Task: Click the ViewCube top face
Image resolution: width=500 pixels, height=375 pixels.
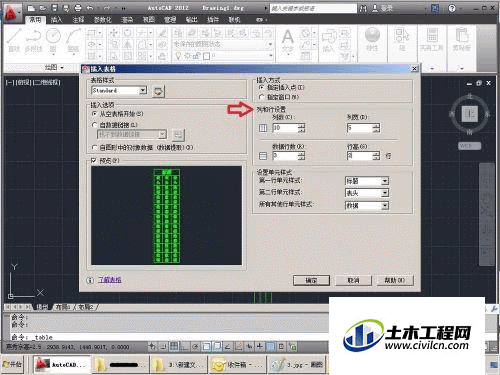Action: click(x=470, y=114)
